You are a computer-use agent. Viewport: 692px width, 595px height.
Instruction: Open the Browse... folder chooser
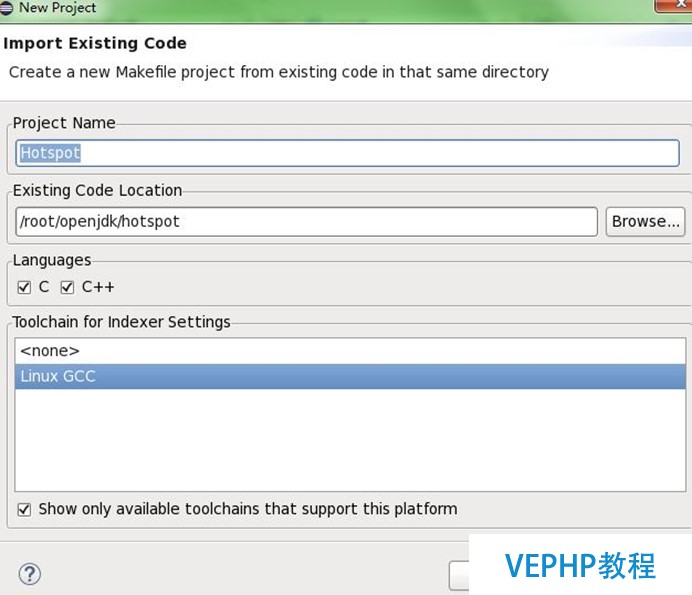pos(645,222)
